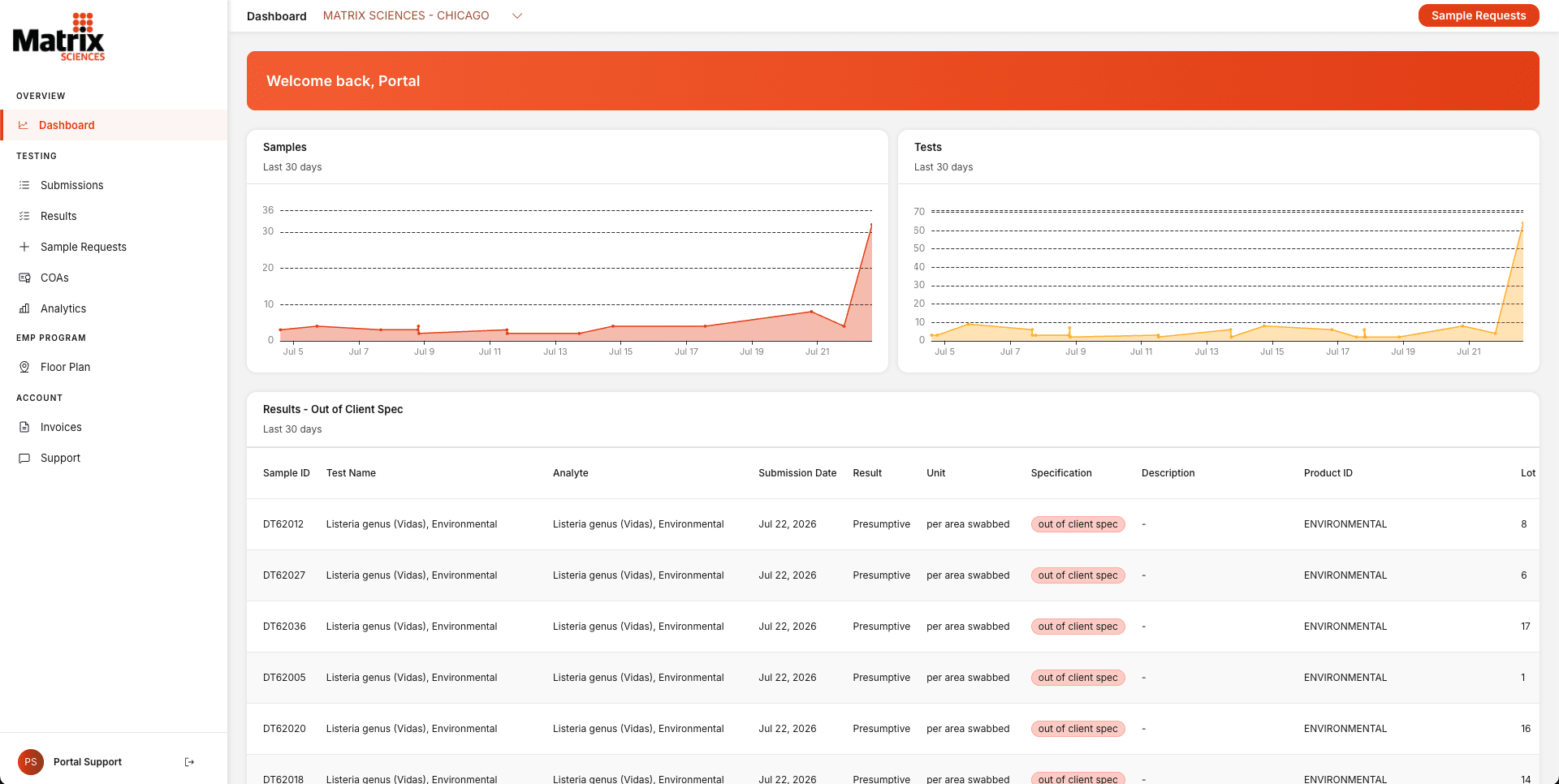Select sample ID DT62020
The image size is (1559, 784).
point(284,729)
